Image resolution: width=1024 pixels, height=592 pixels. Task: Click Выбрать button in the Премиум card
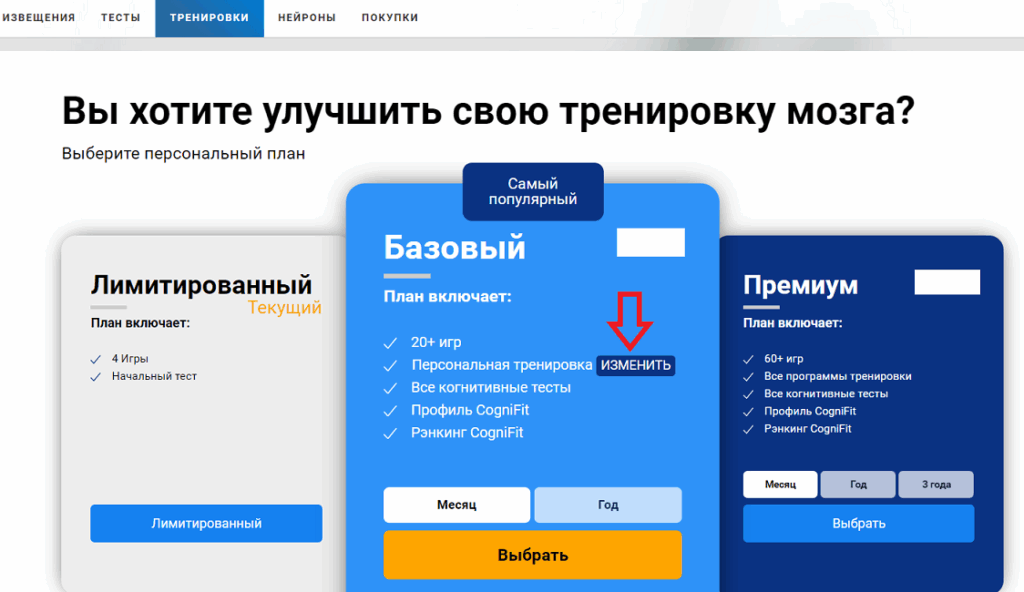point(858,523)
